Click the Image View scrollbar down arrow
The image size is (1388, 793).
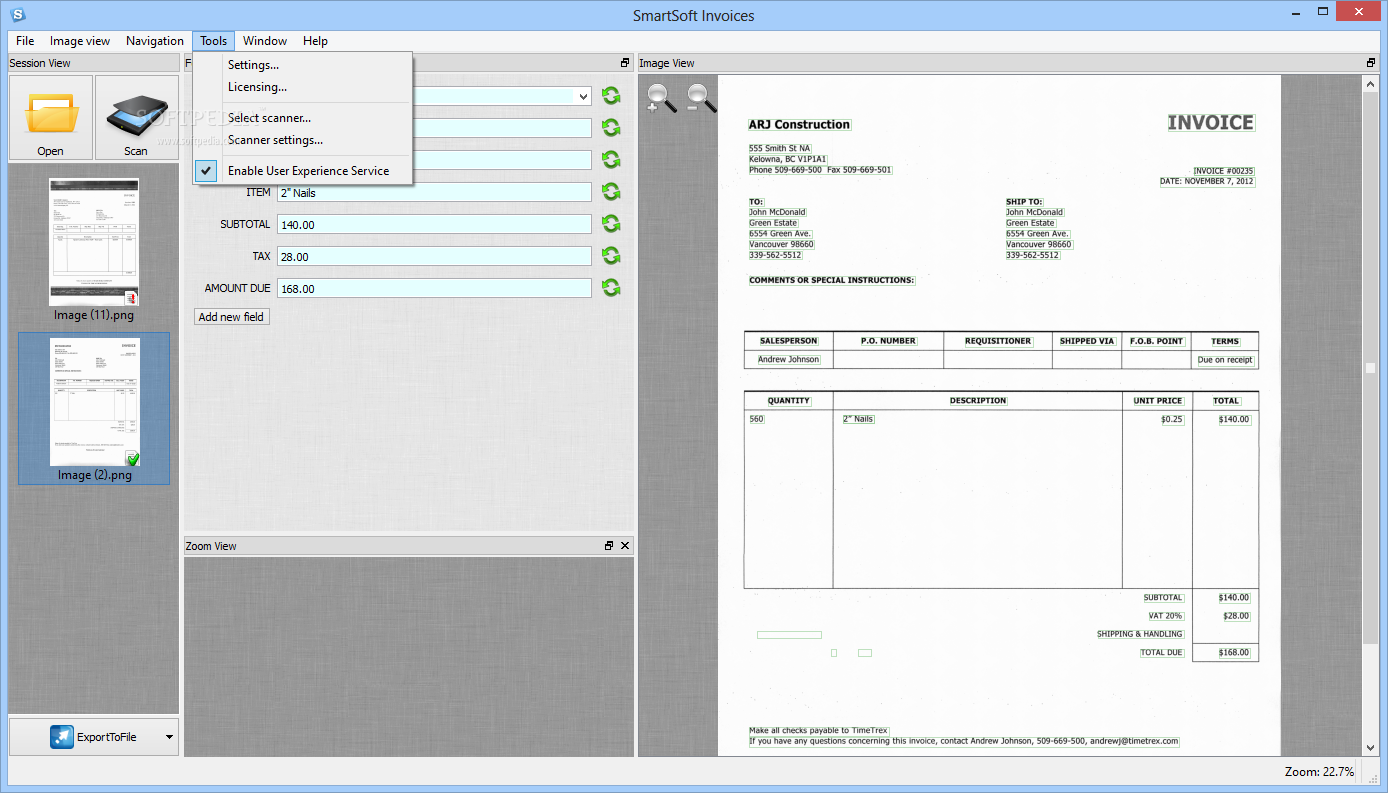click(1371, 747)
